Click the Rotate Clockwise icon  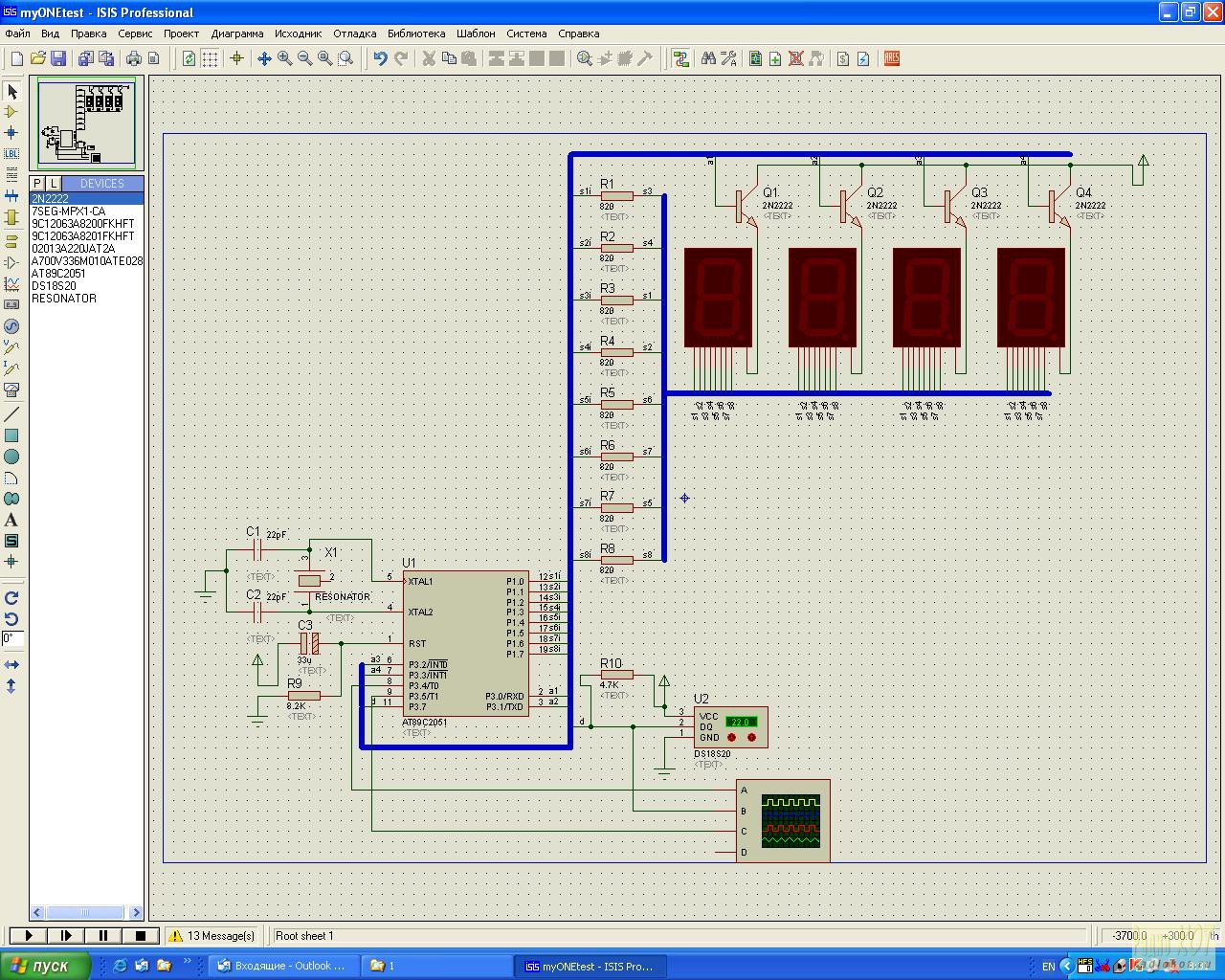coord(11,597)
